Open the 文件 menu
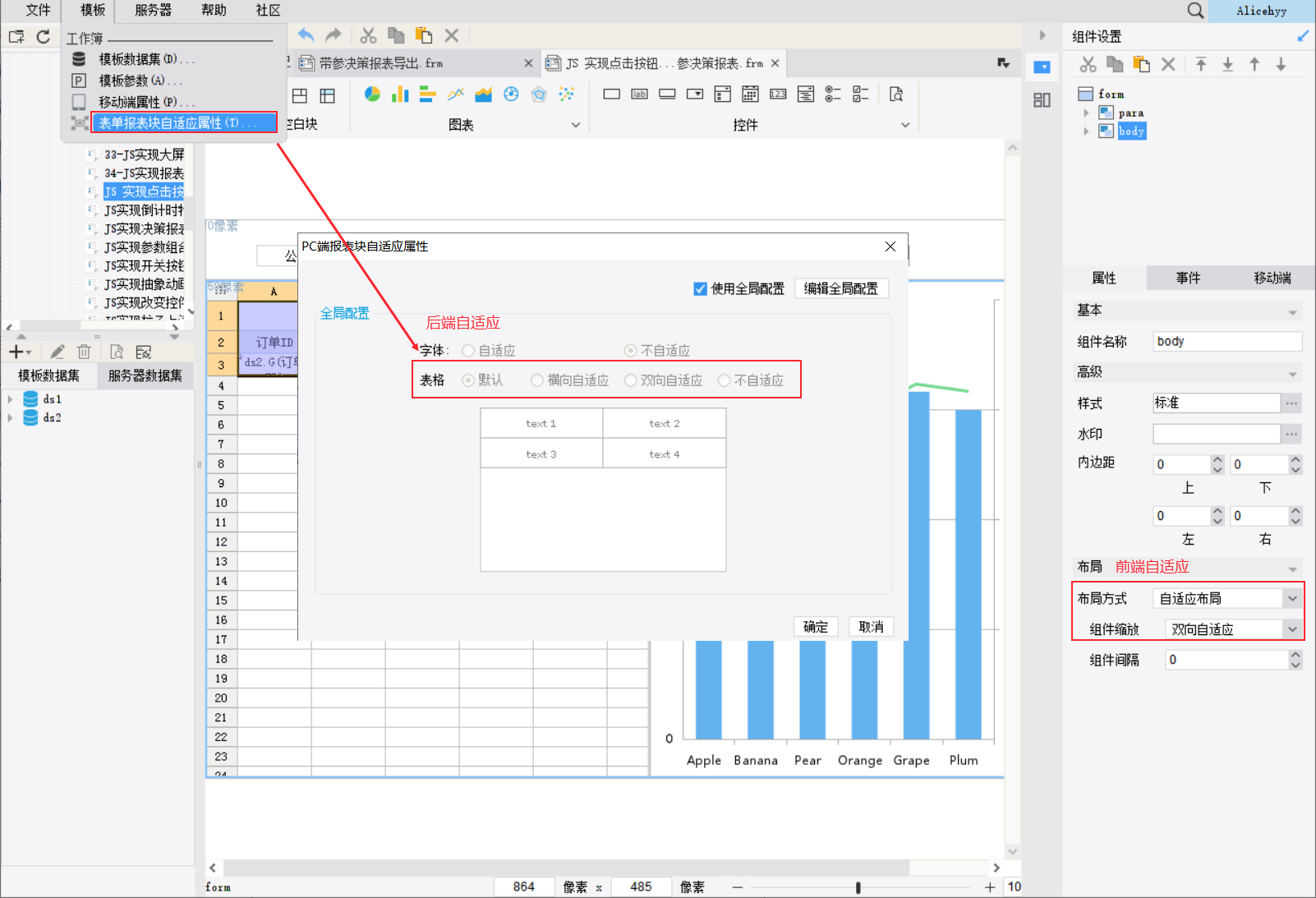 tap(38, 10)
